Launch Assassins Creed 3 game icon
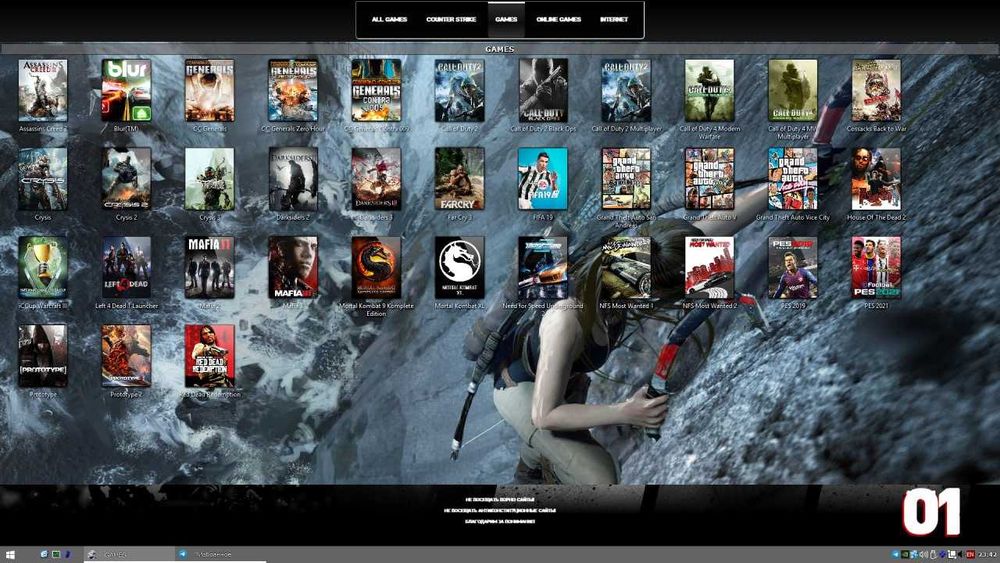 tap(43, 91)
